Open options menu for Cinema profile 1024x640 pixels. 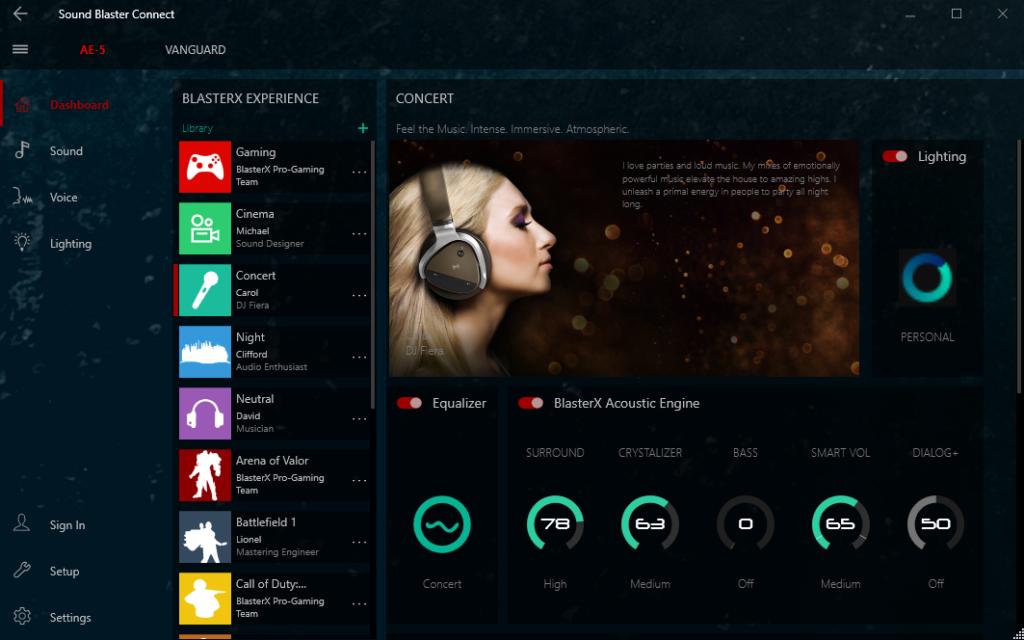click(x=359, y=234)
